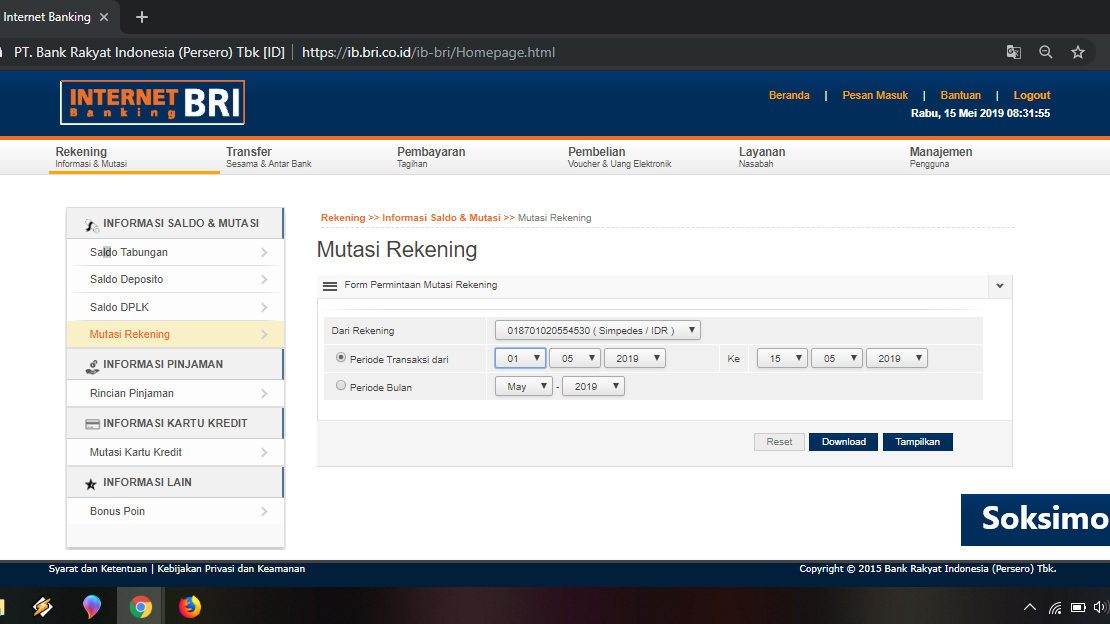
Task: Open the Transfer Sesama & Antar Bank menu
Action: click(x=268, y=157)
